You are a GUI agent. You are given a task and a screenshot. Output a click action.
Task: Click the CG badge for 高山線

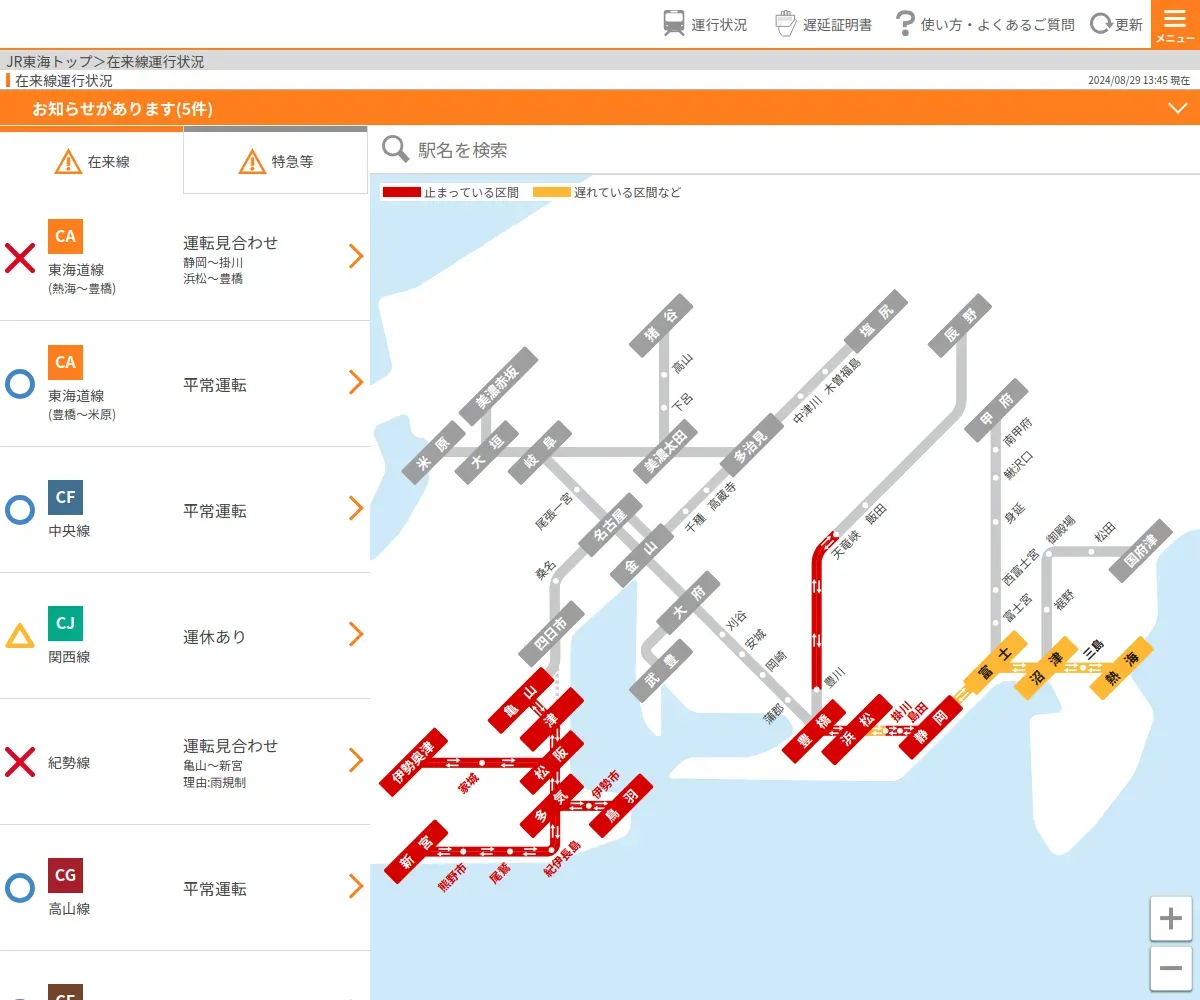pos(65,875)
